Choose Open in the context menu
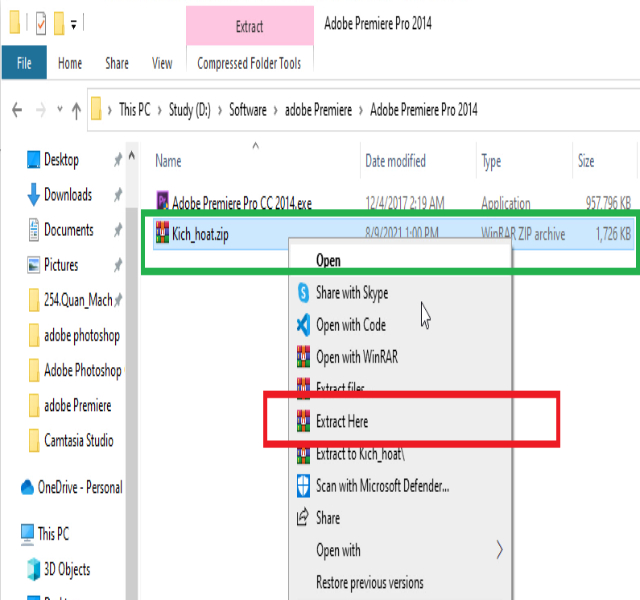The height and width of the screenshot is (600, 640). coord(328,260)
